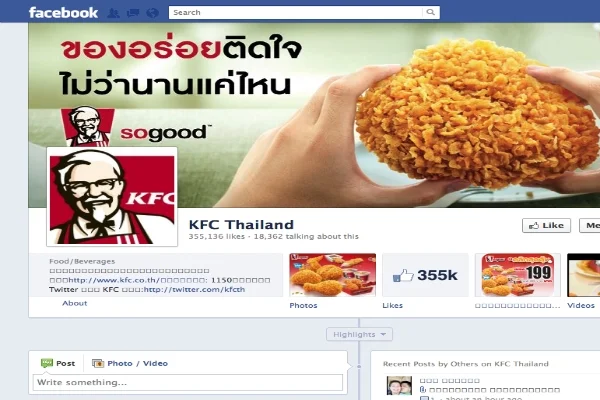The image size is (600, 400).
Task: Open the About link
Action: click(x=75, y=303)
